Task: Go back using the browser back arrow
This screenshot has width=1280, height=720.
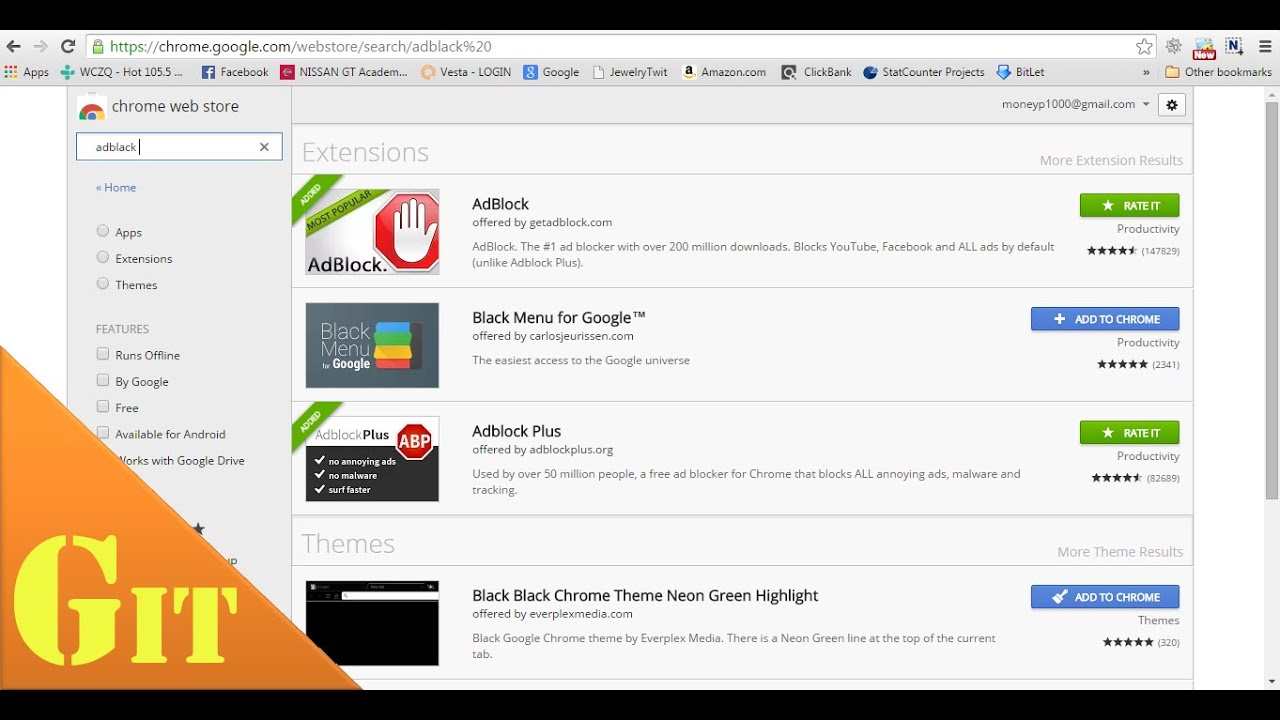Action: [13, 46]
